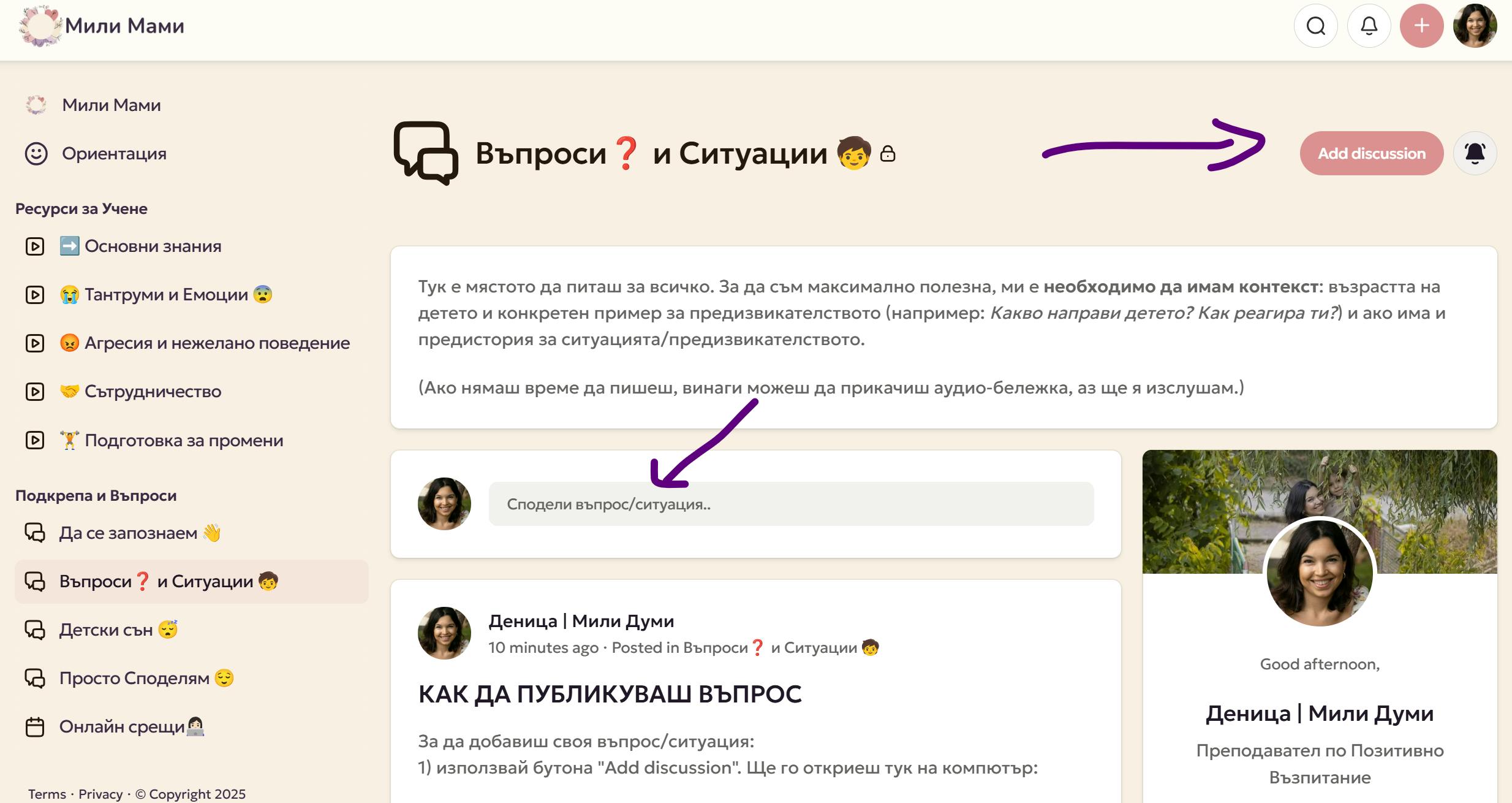Open the profile avatar menu in the top right
The image size is (1512, 803).
[1475, 26]
